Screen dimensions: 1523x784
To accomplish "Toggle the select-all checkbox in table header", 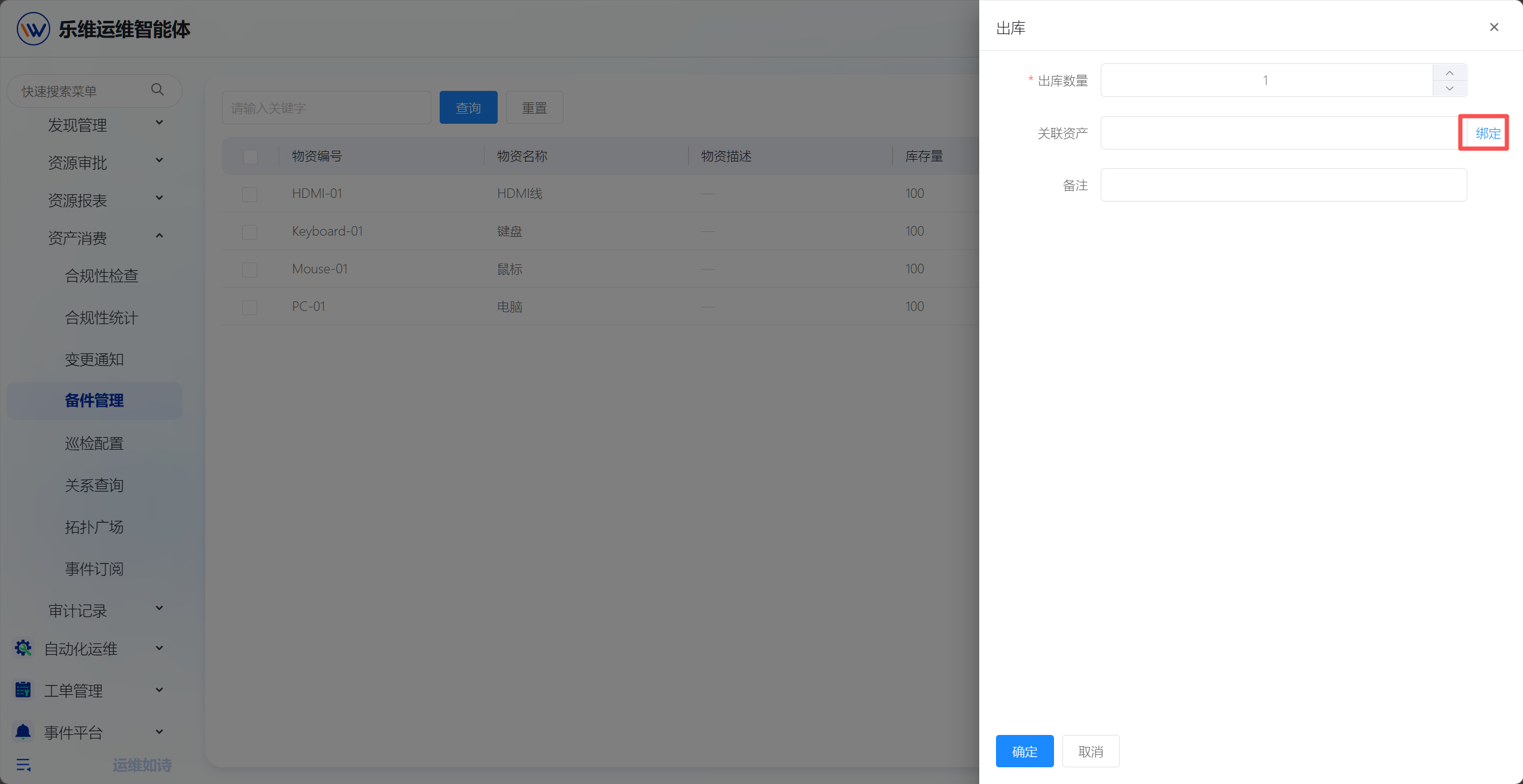I will point(251,157).
